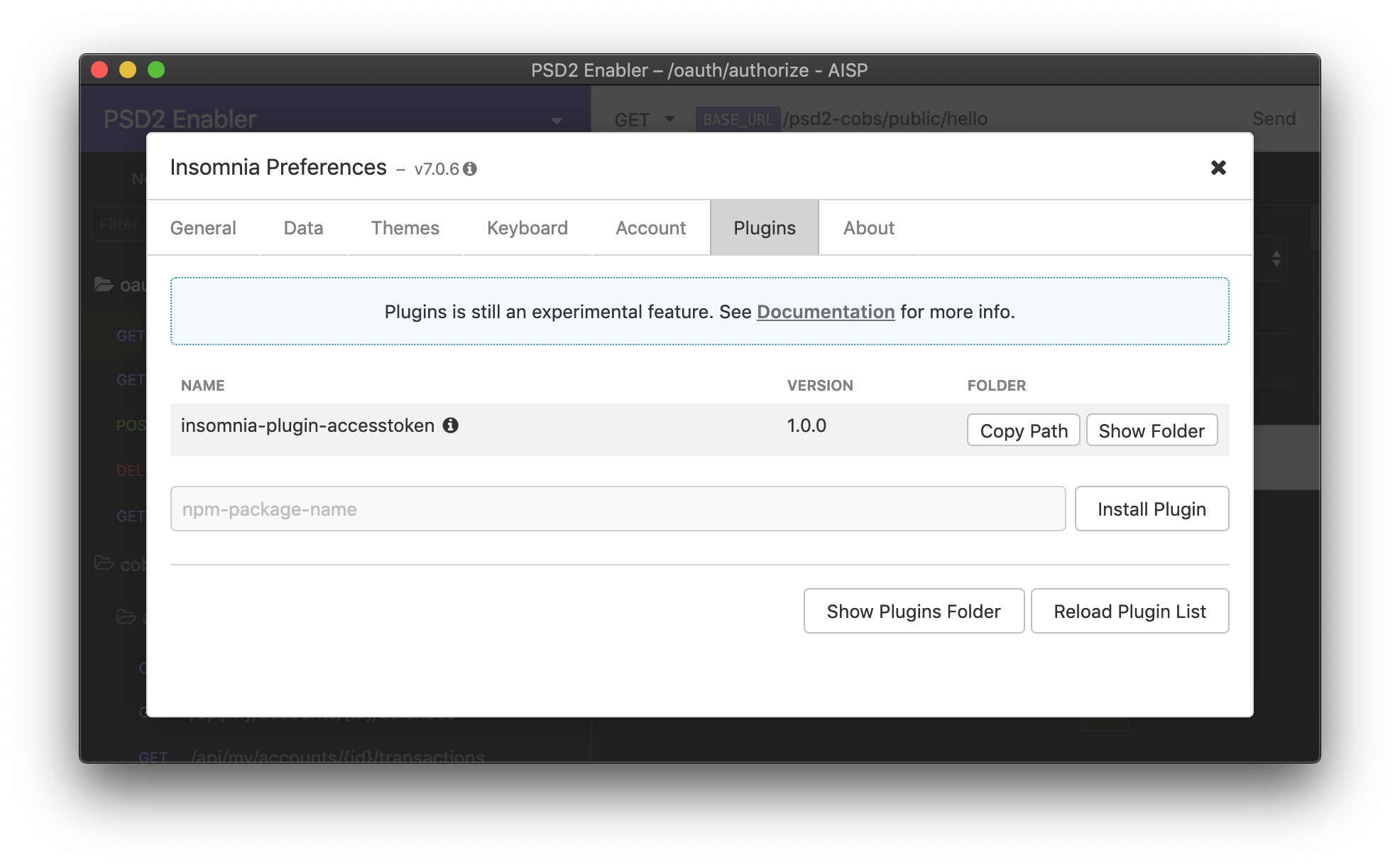Click the version info icon beside v7.0.6
1400x868 pixels.
[x=470, y=169]
